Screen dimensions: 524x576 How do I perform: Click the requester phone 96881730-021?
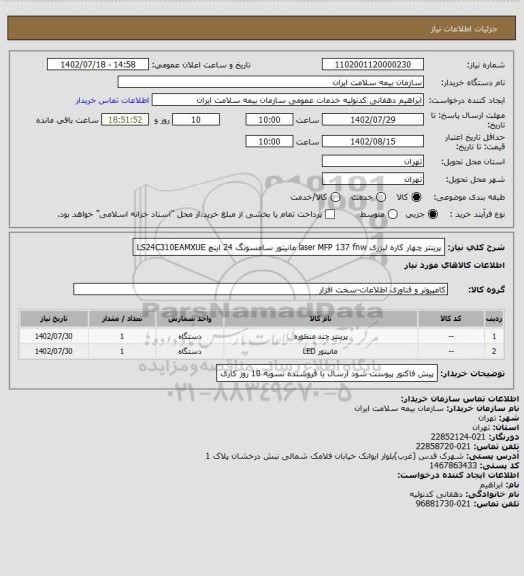pyautogui.click(x=443, y=504)
